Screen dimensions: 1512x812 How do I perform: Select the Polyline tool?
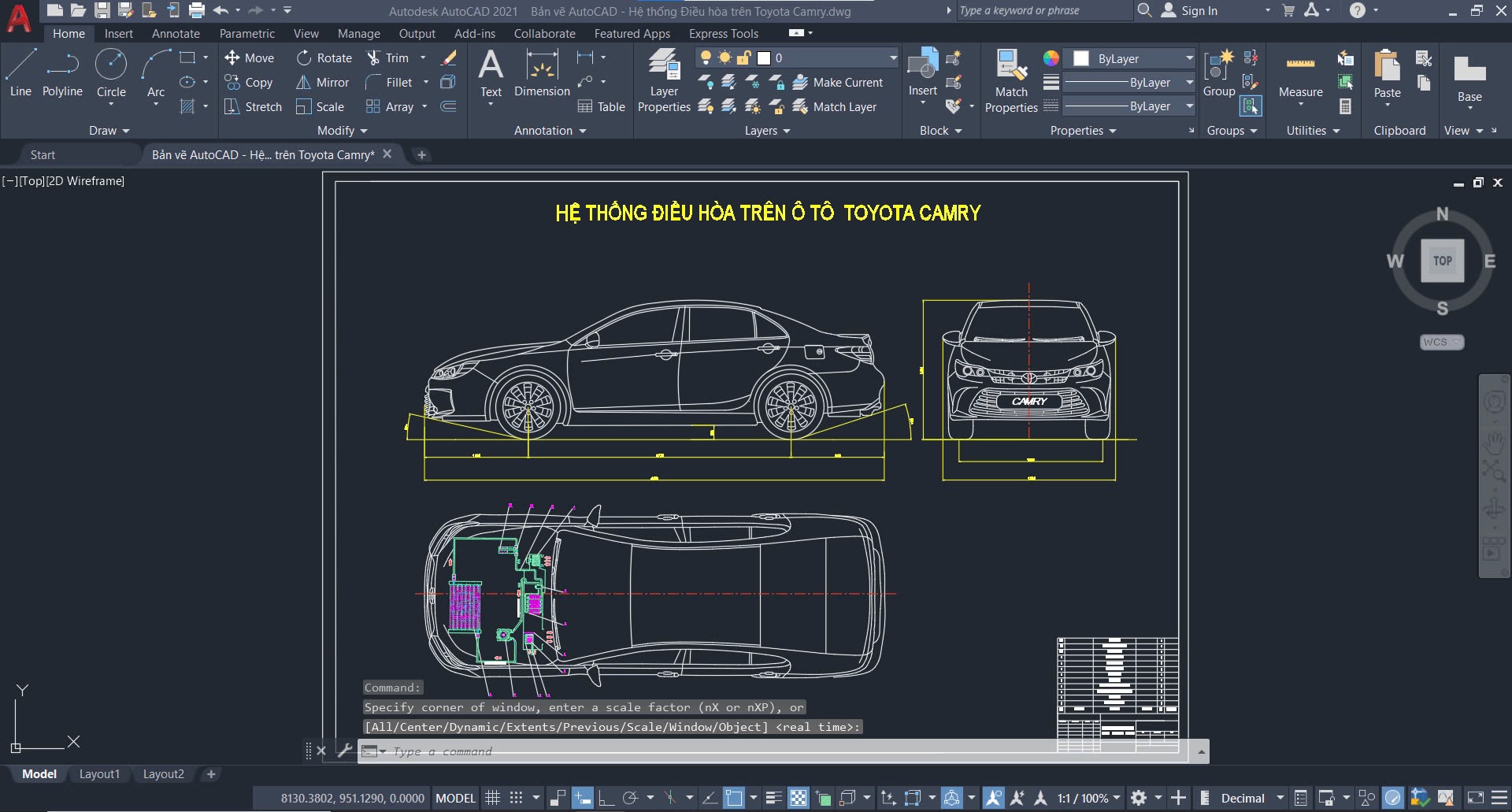point(62,72)
